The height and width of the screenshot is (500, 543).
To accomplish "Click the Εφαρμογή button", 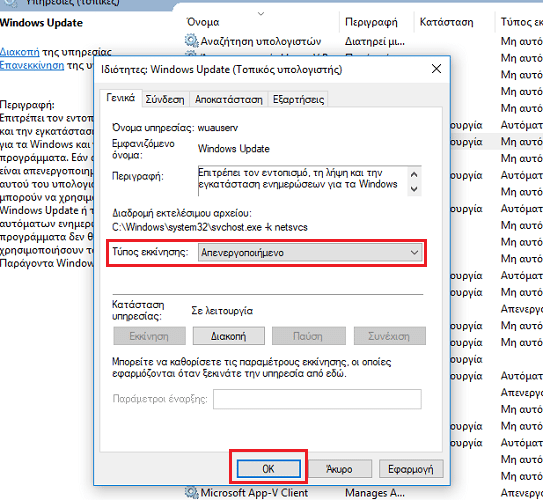I will point(411,469).
